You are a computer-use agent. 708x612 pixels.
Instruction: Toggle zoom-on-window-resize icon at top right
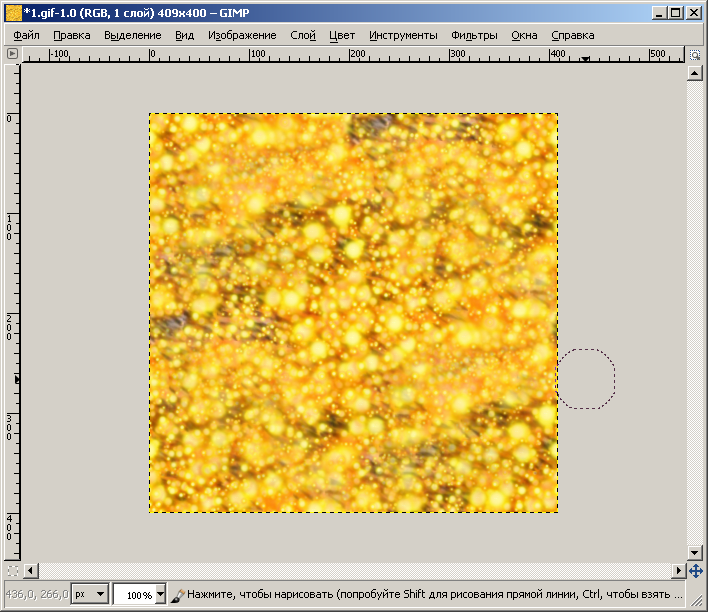(x=695, y=55)
